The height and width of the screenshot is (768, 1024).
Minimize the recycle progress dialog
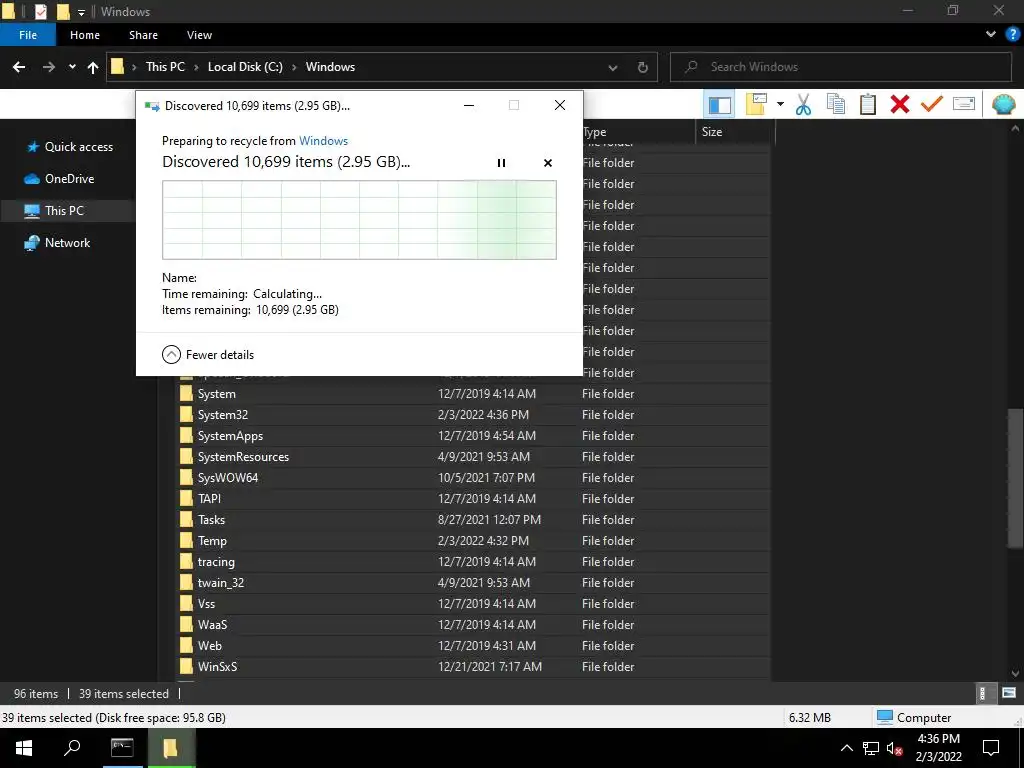469,105
